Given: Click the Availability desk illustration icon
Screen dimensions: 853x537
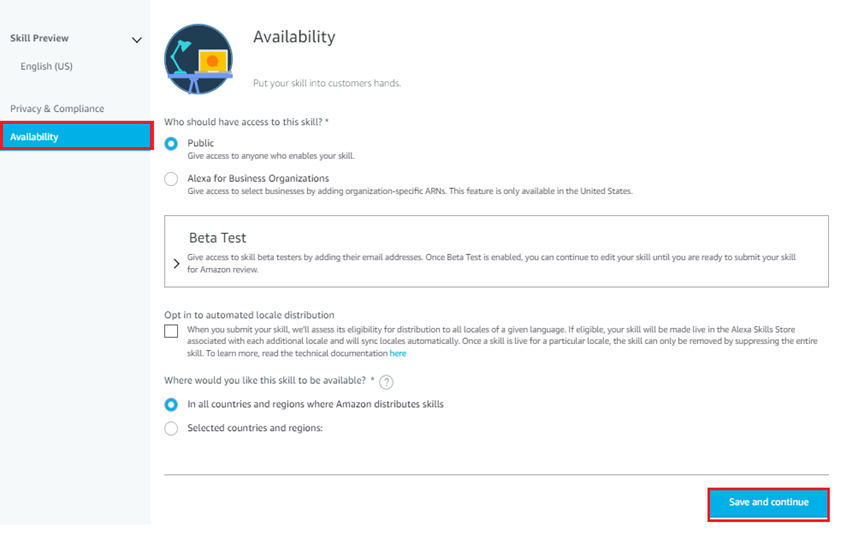Looking at the screenshot, I should pyautogui.click(x=198, y=59).
